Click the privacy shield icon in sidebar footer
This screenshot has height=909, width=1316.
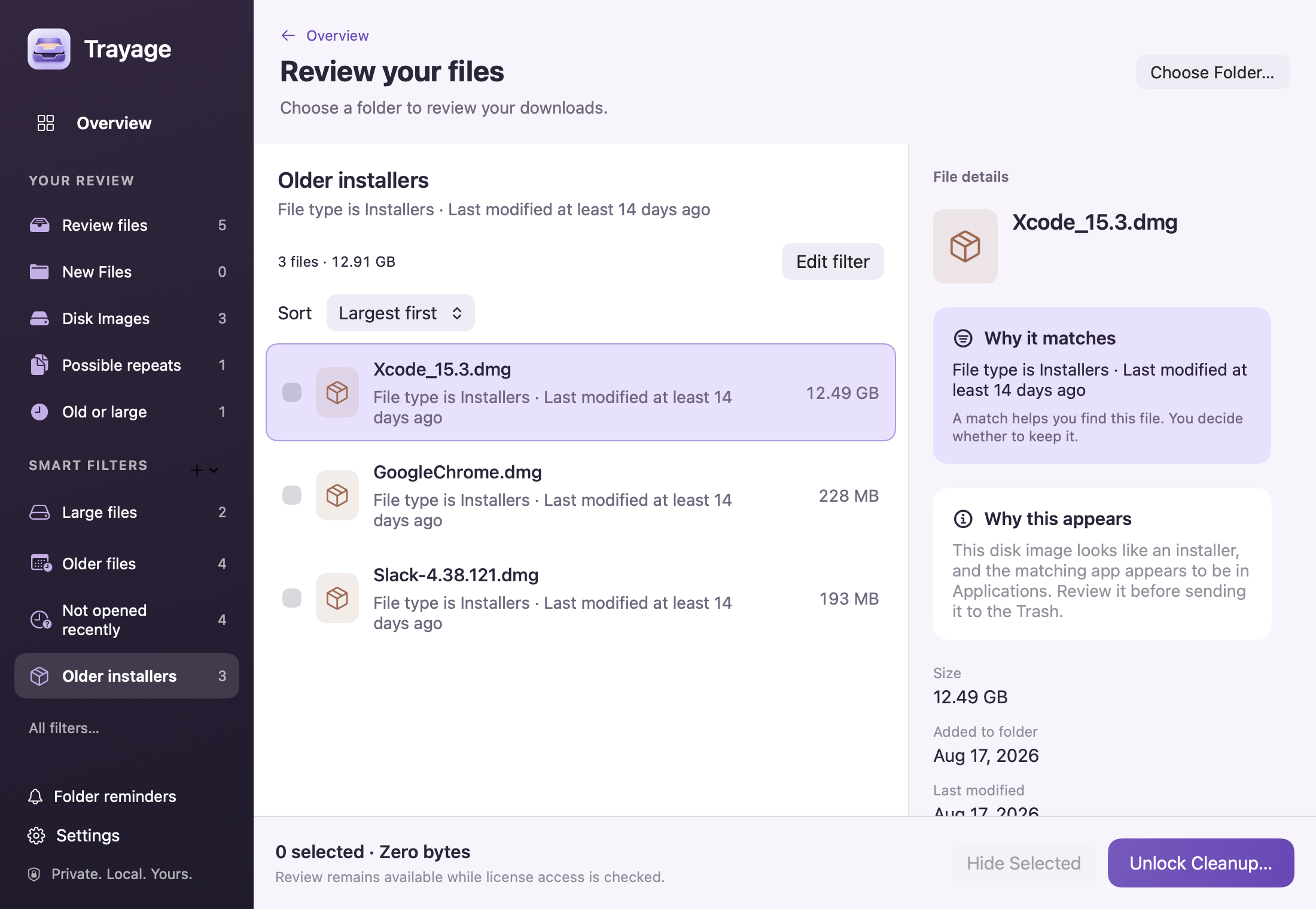34,874
